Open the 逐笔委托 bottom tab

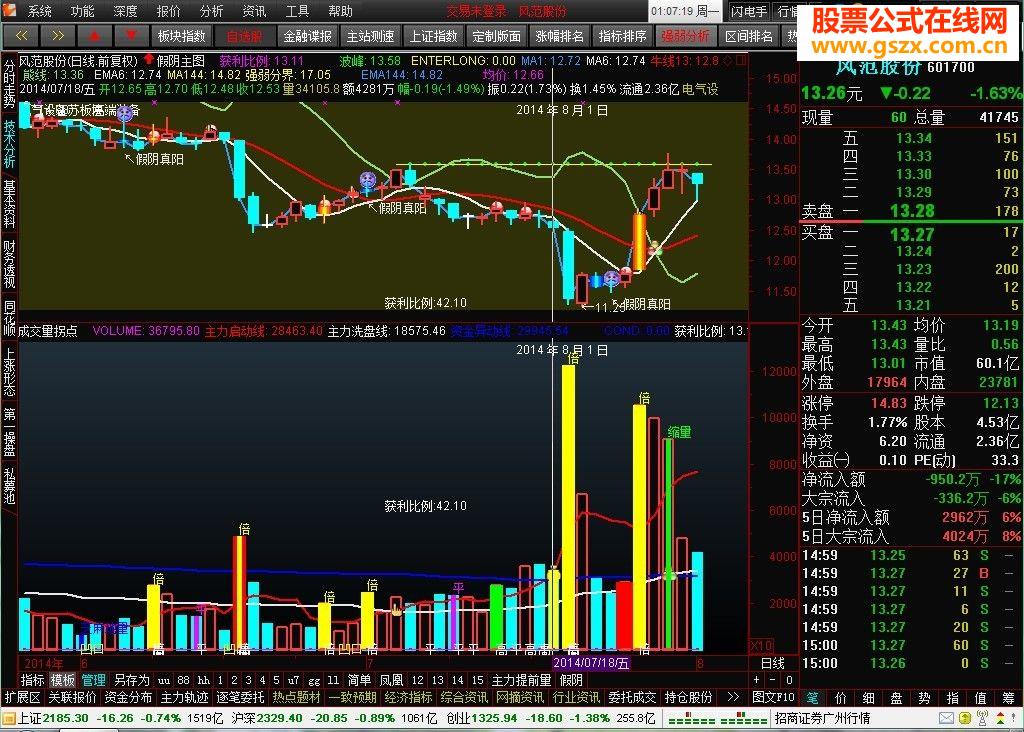tap(240, 697)
